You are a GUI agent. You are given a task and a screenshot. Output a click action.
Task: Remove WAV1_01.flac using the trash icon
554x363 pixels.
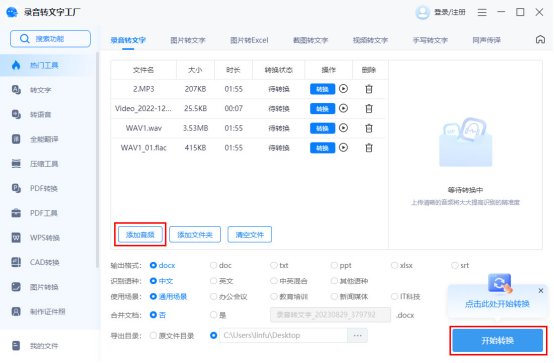coord(369,148)
